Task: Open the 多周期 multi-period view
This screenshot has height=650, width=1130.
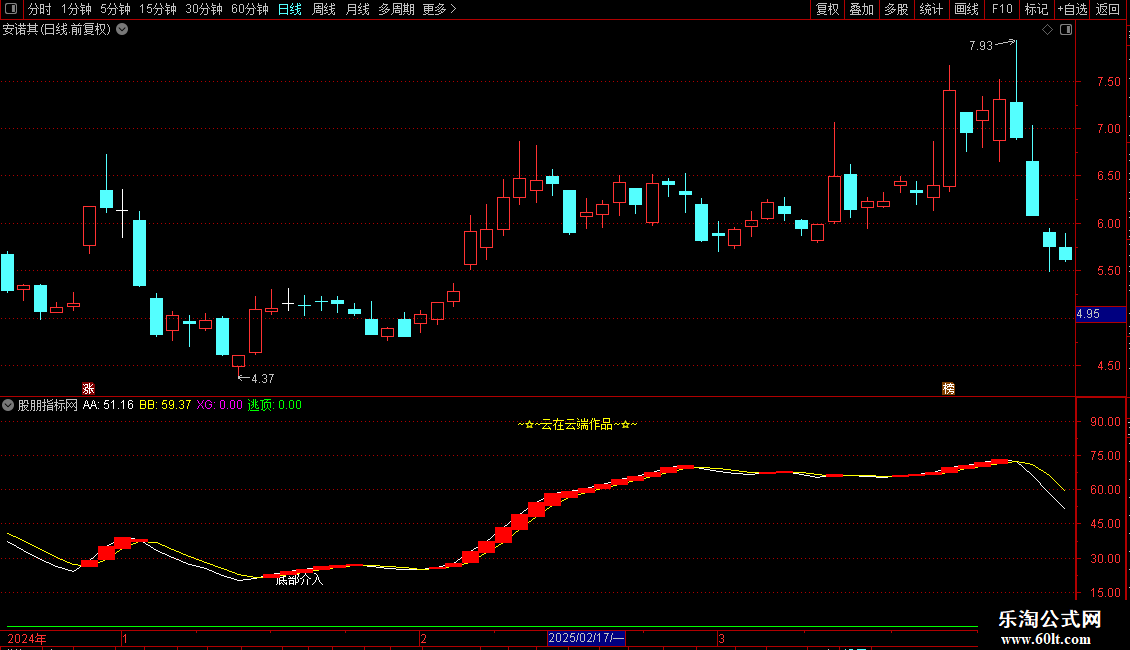Action: point(396,9)
